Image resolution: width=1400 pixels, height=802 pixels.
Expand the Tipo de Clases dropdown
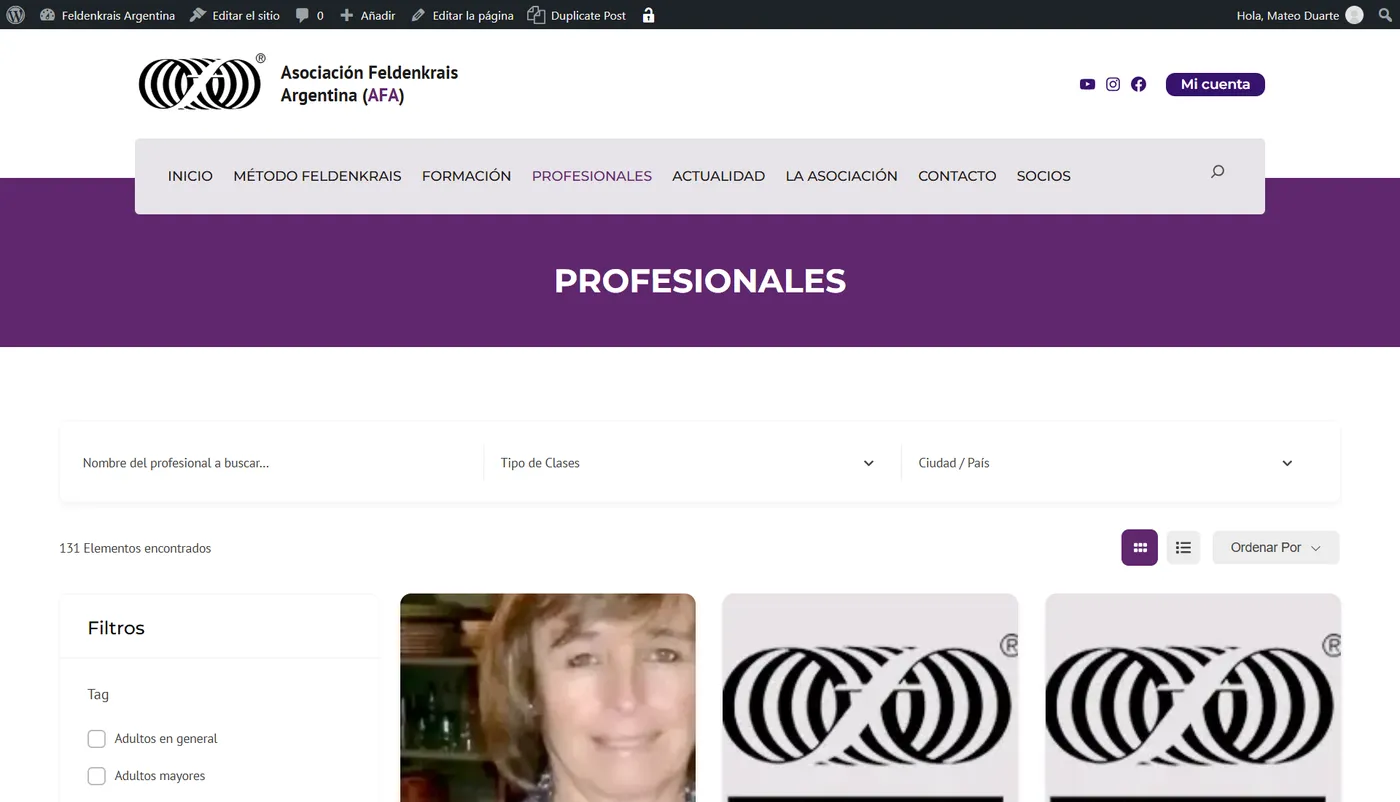[688, 463]
